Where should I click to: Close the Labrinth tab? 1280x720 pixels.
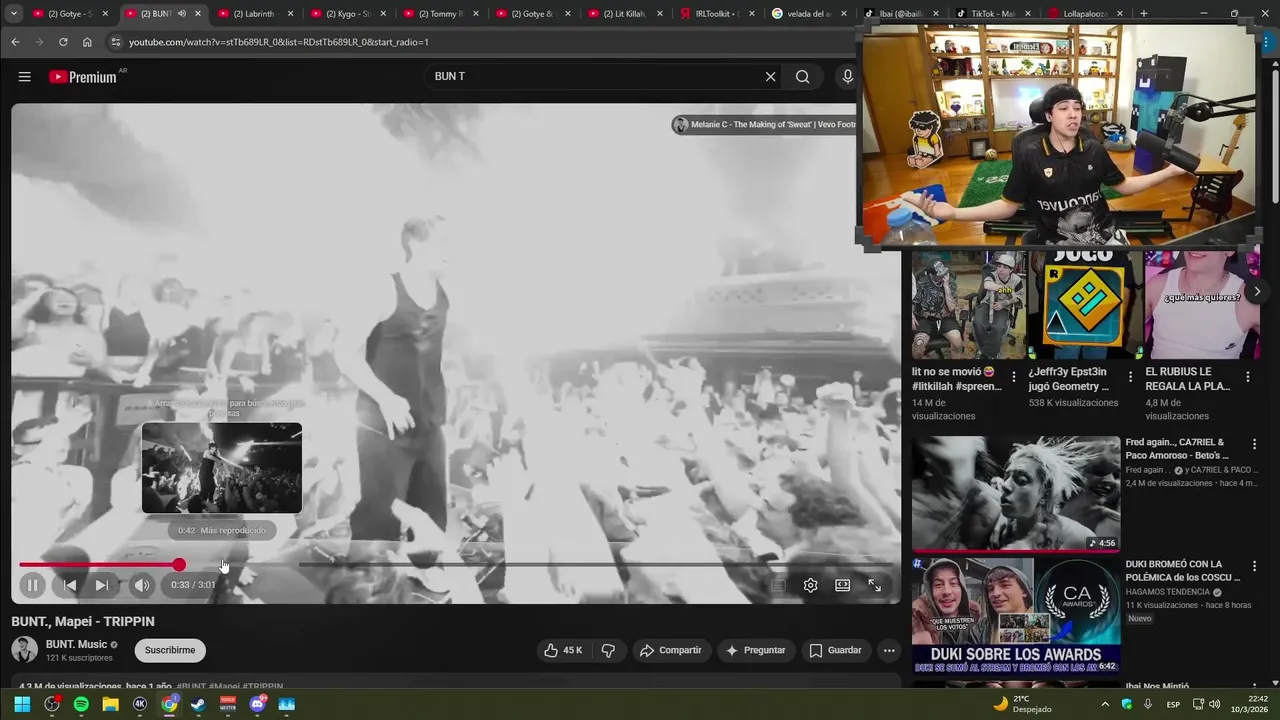(x=289, y=14)
